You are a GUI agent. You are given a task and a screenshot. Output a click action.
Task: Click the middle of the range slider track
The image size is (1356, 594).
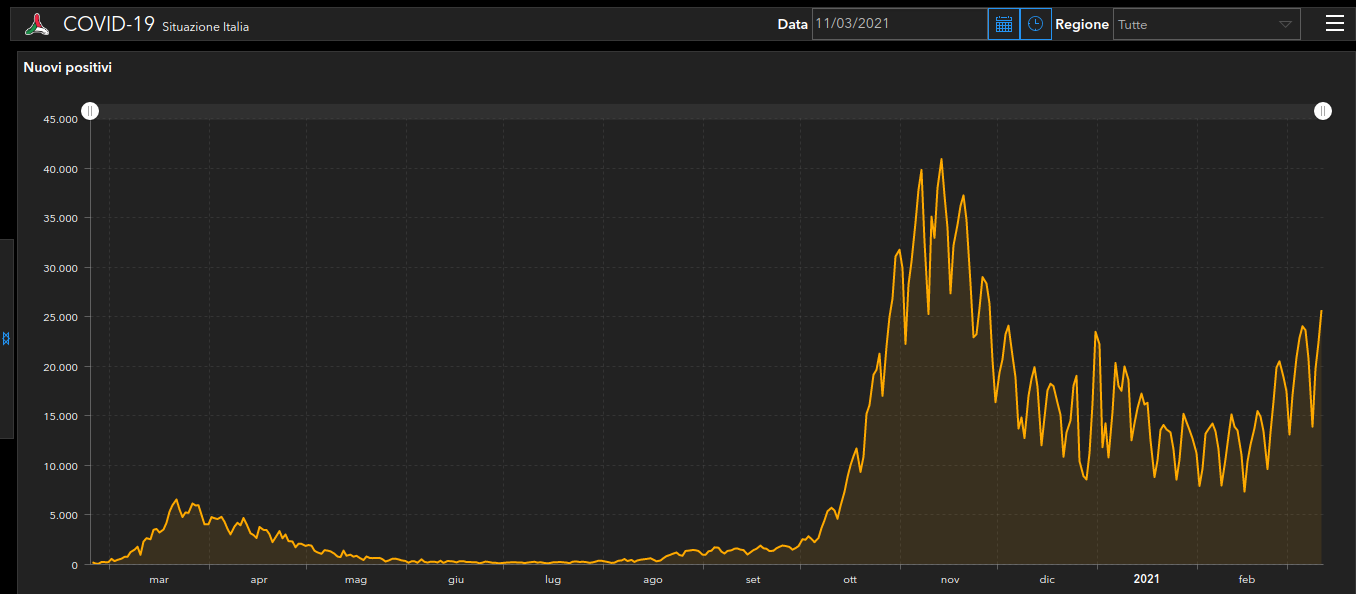(x=706, y=111)
